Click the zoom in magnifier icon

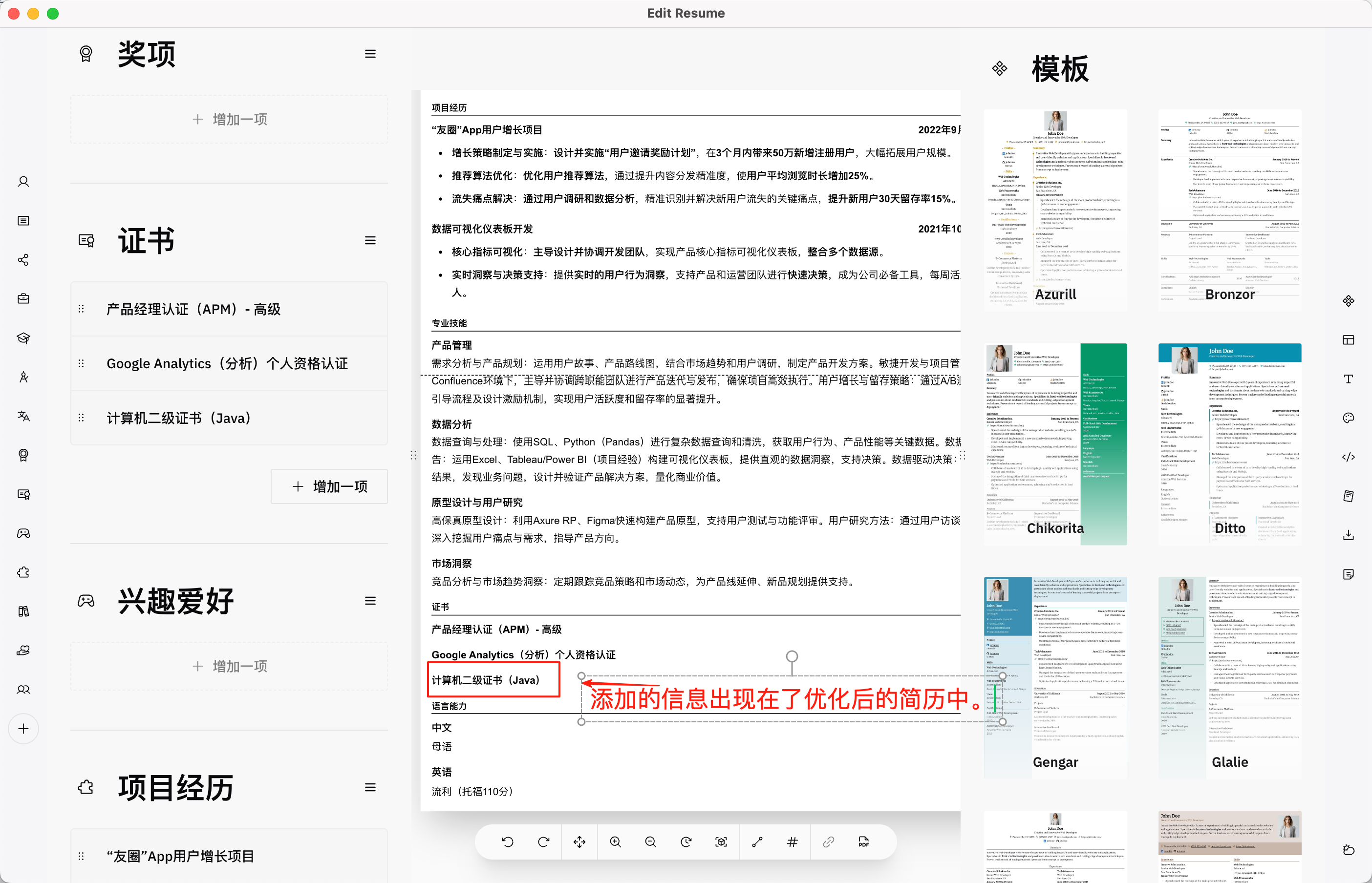pyautogui.click(x=615, y=841)
